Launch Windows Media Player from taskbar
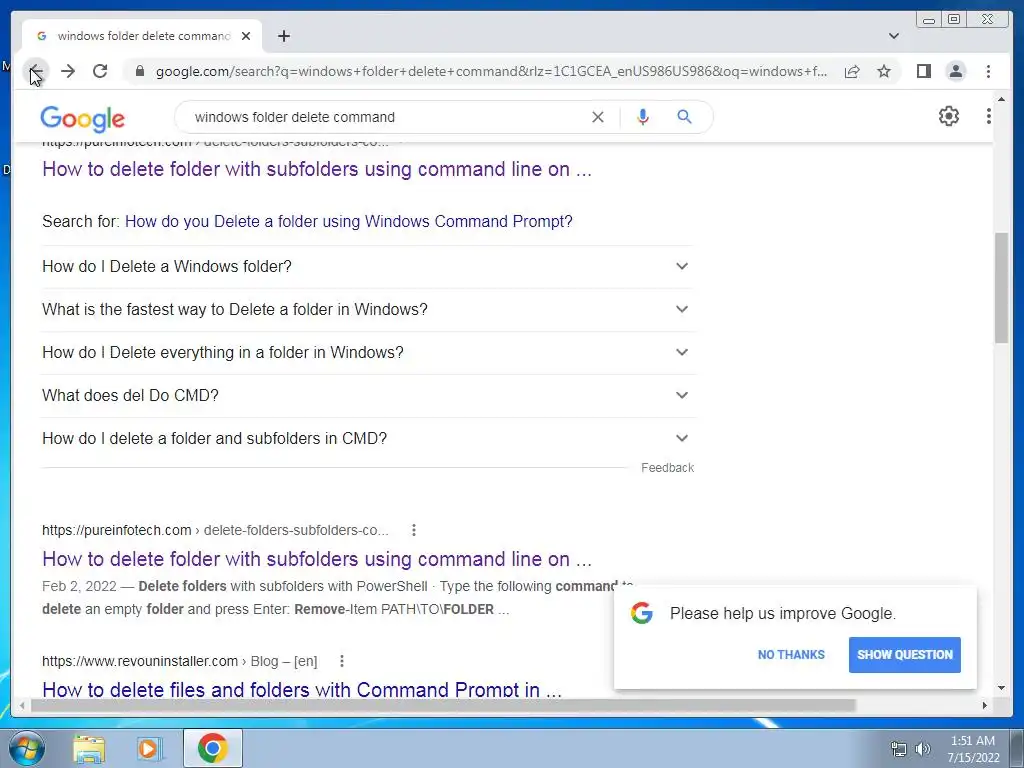Image resolution: width=1024 pixels, height=768 pixels. point(148,748)
